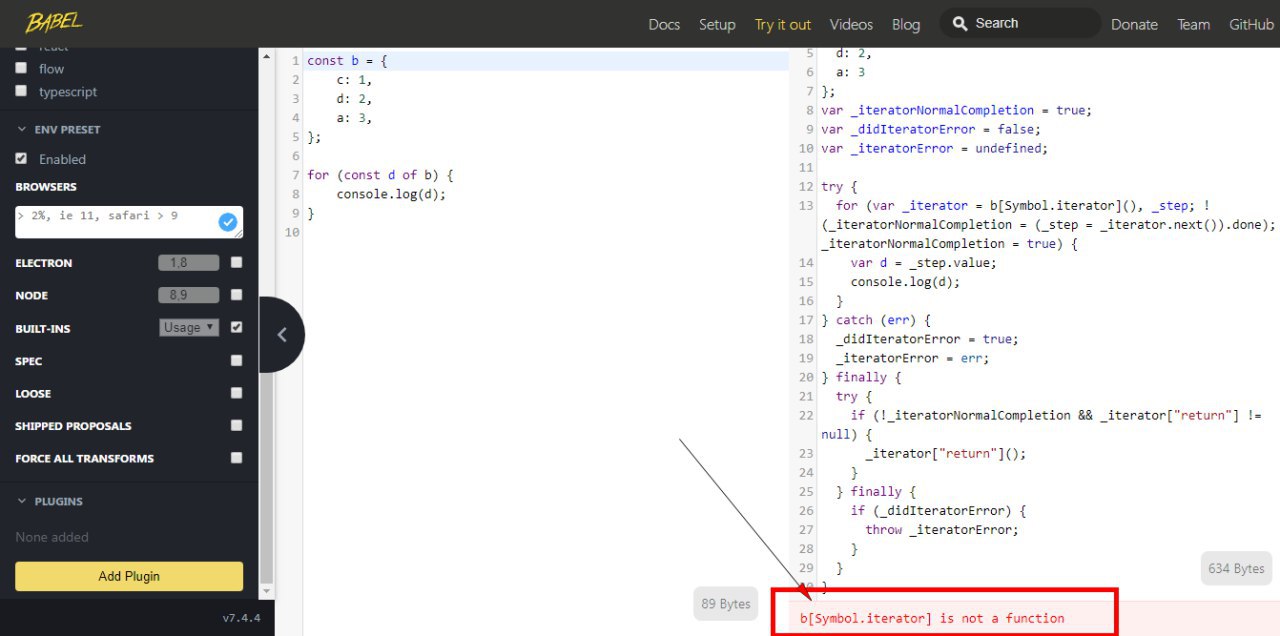Click the 634 Bytes size badge
This screenshot has width=1280, height=636.
click(1236, 568)
